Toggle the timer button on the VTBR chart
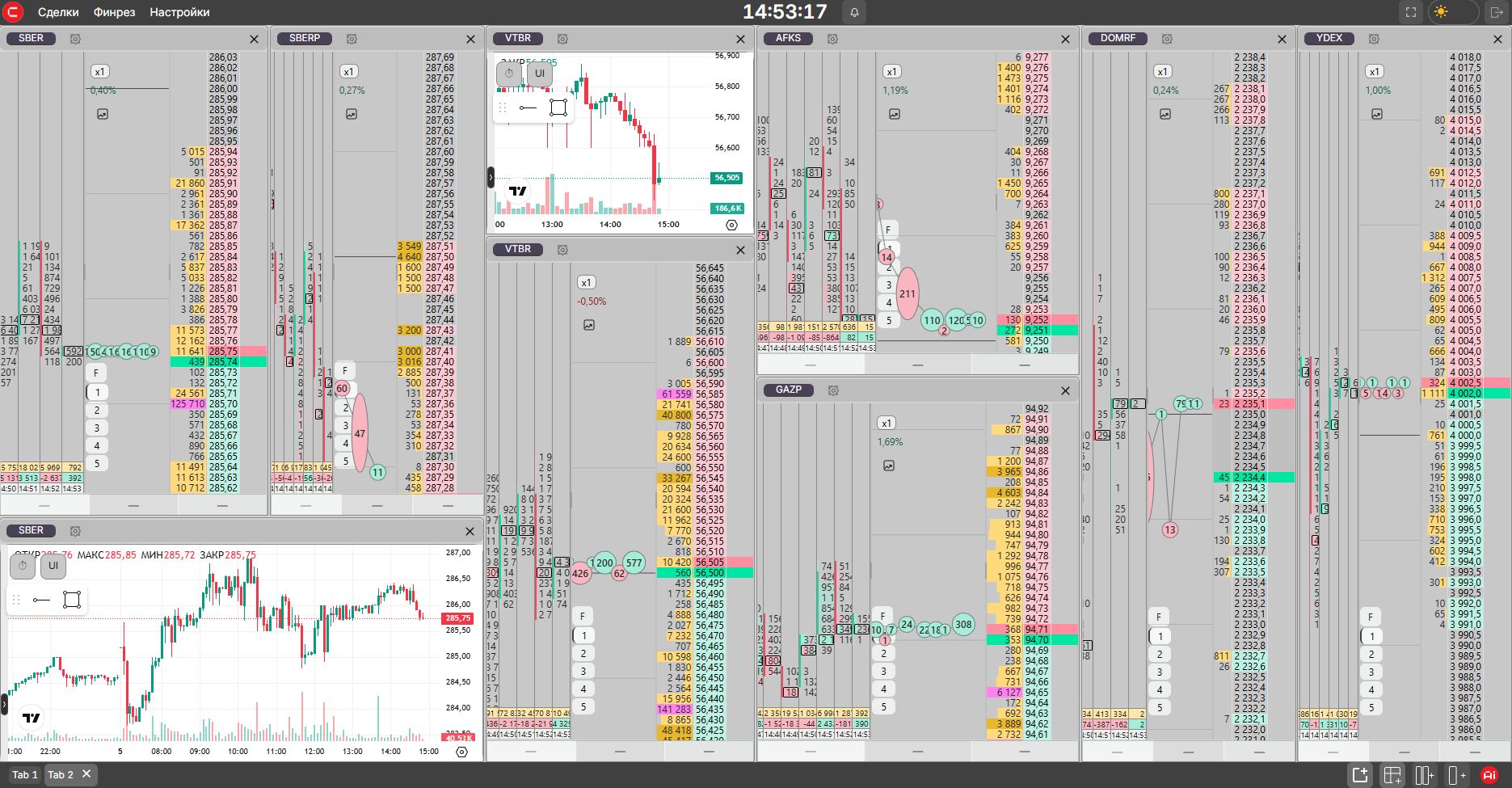The image size is (1512, 788). click(x=509, y=74)
